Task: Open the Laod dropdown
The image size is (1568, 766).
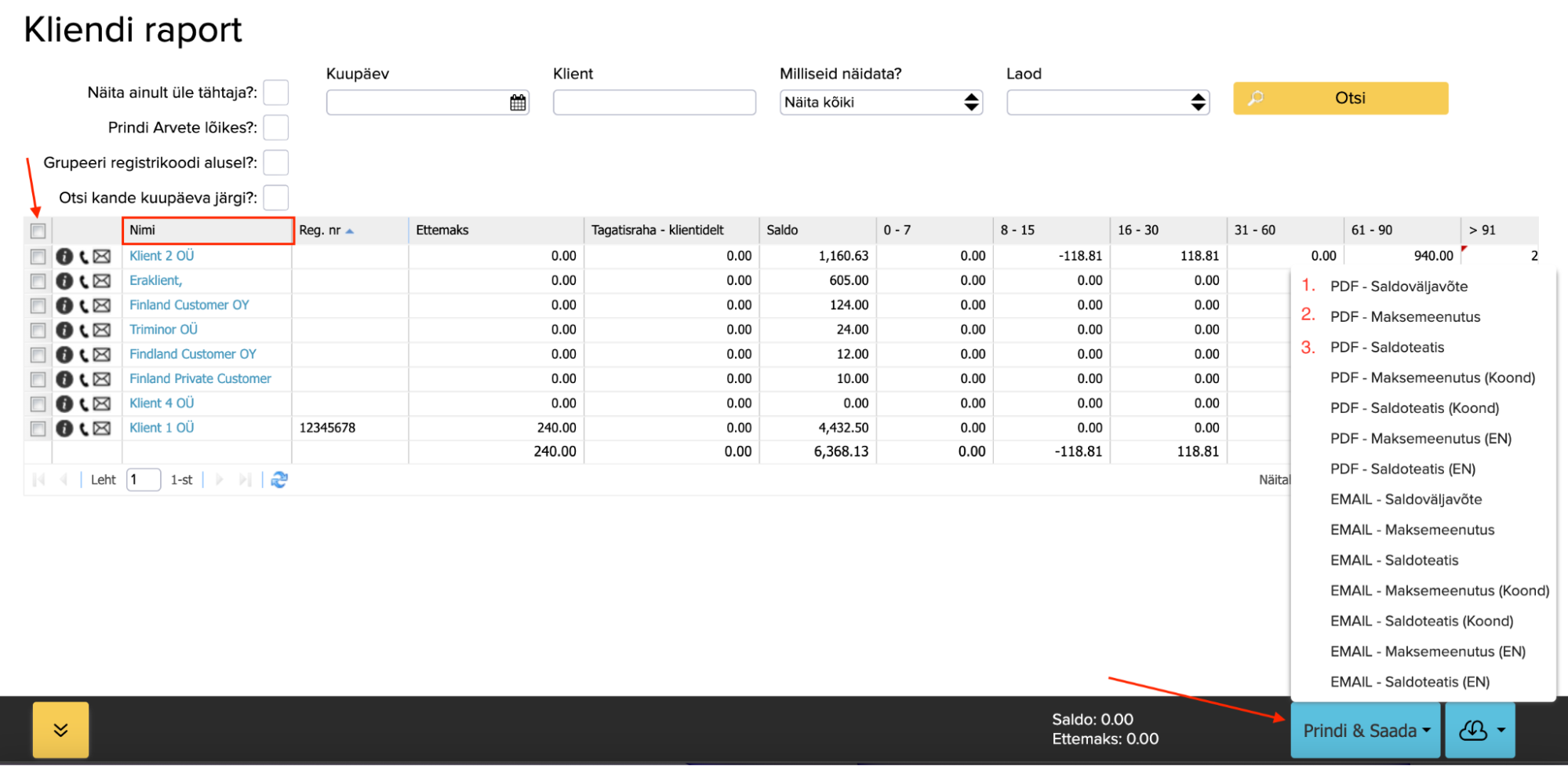Action: 1107,103
